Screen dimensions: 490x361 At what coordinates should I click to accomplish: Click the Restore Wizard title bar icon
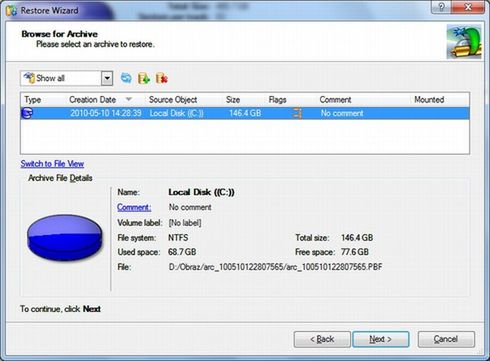(x=11, y=11)
